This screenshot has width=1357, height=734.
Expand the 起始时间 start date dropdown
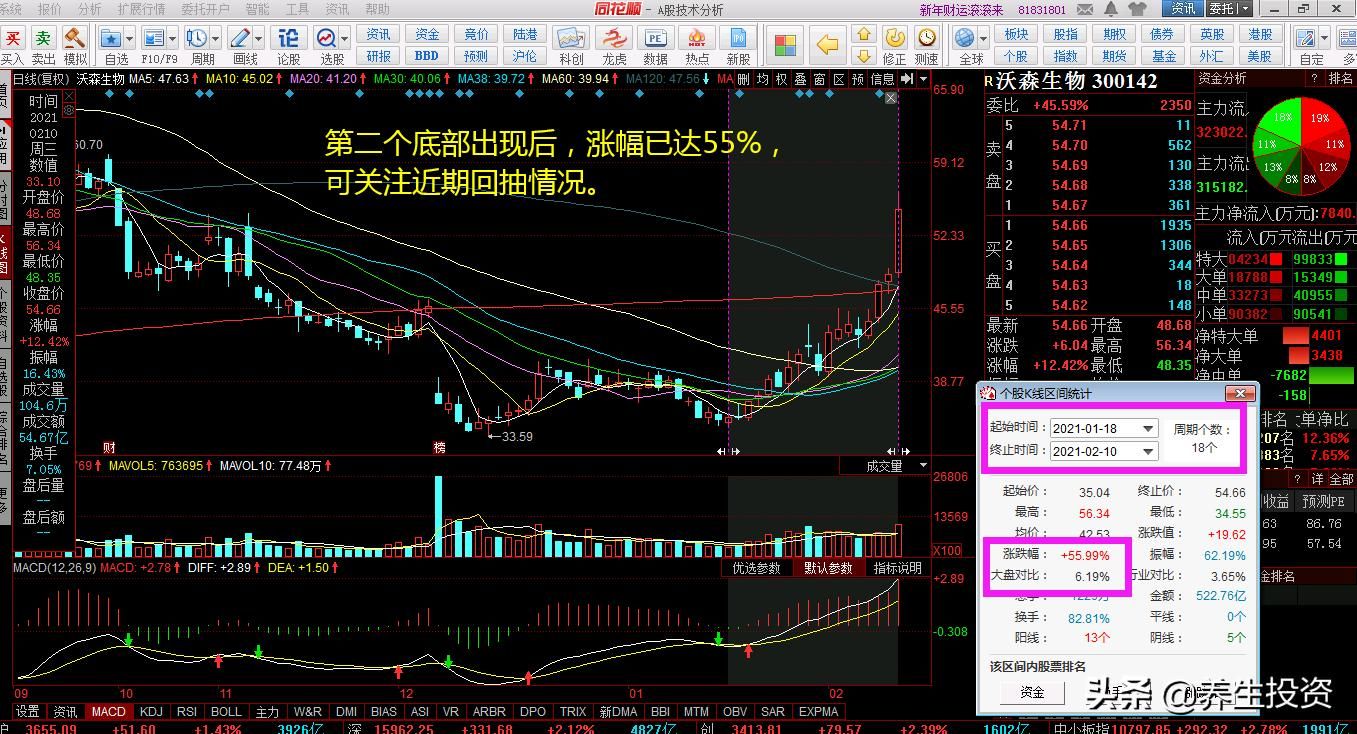pos(1148,429)
